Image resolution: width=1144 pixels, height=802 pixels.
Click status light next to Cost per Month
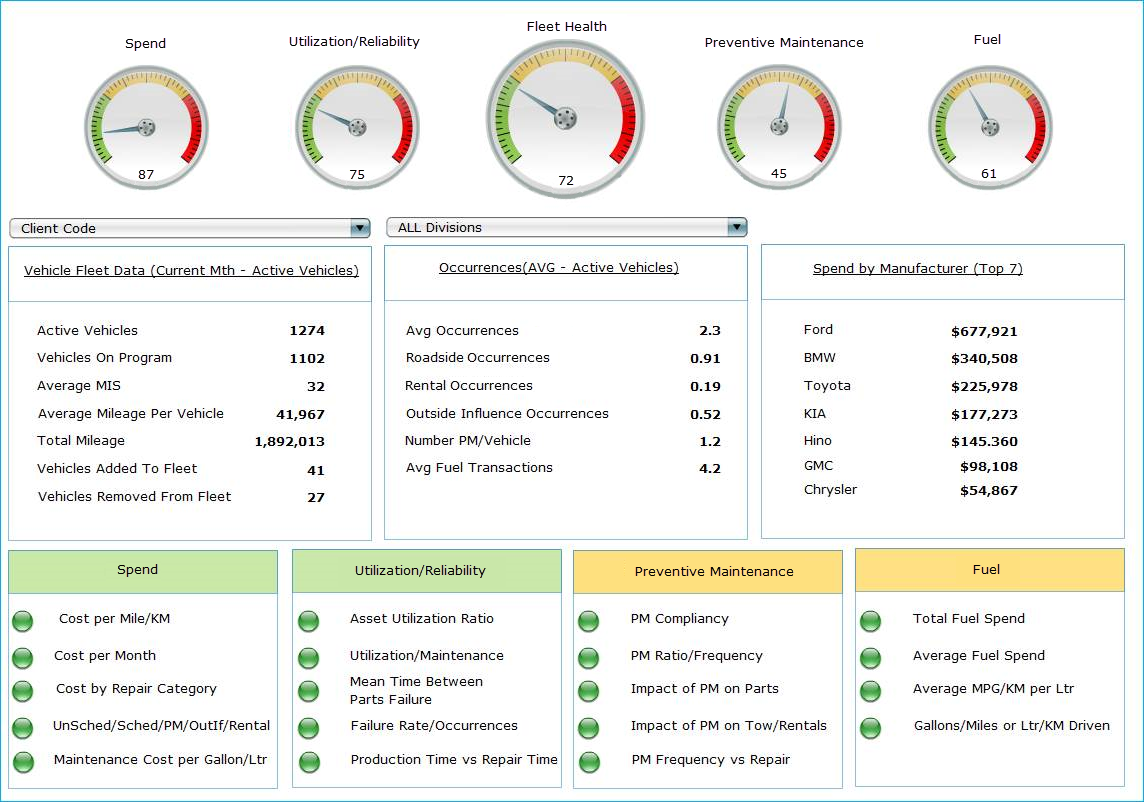tap(23, 657)
